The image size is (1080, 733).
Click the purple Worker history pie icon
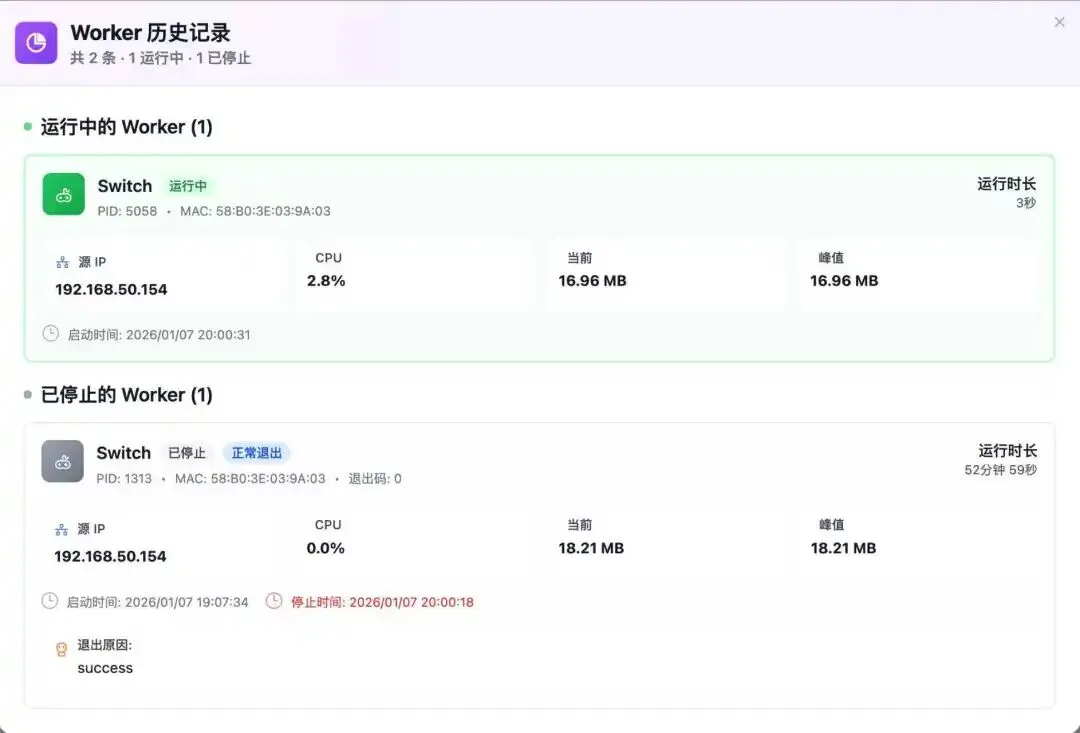pyautogui.click(x=36, y=43)
